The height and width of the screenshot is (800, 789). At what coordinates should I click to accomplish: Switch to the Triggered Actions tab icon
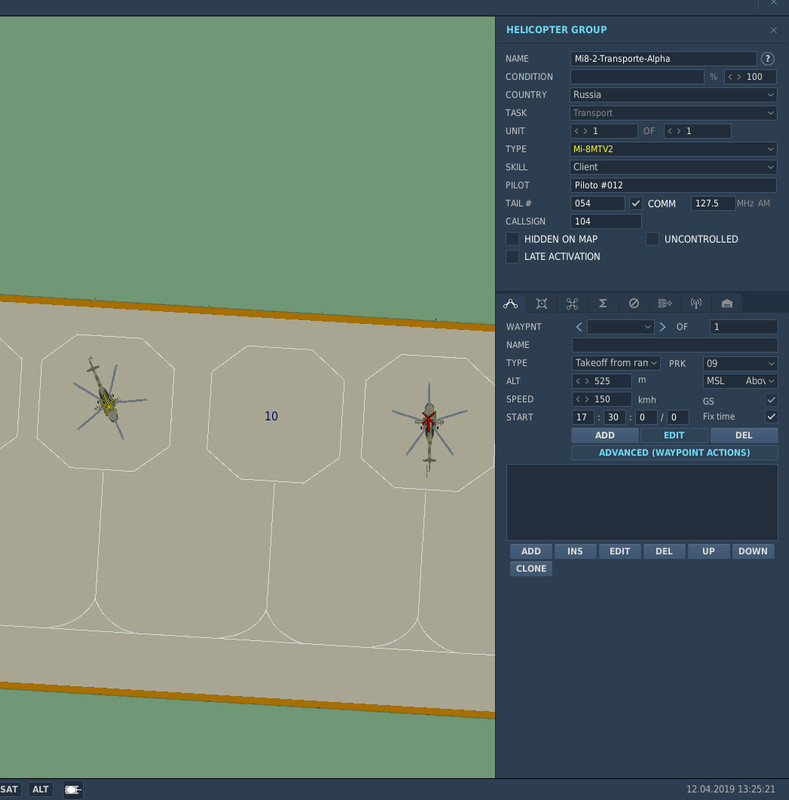(x=572, y=304)
